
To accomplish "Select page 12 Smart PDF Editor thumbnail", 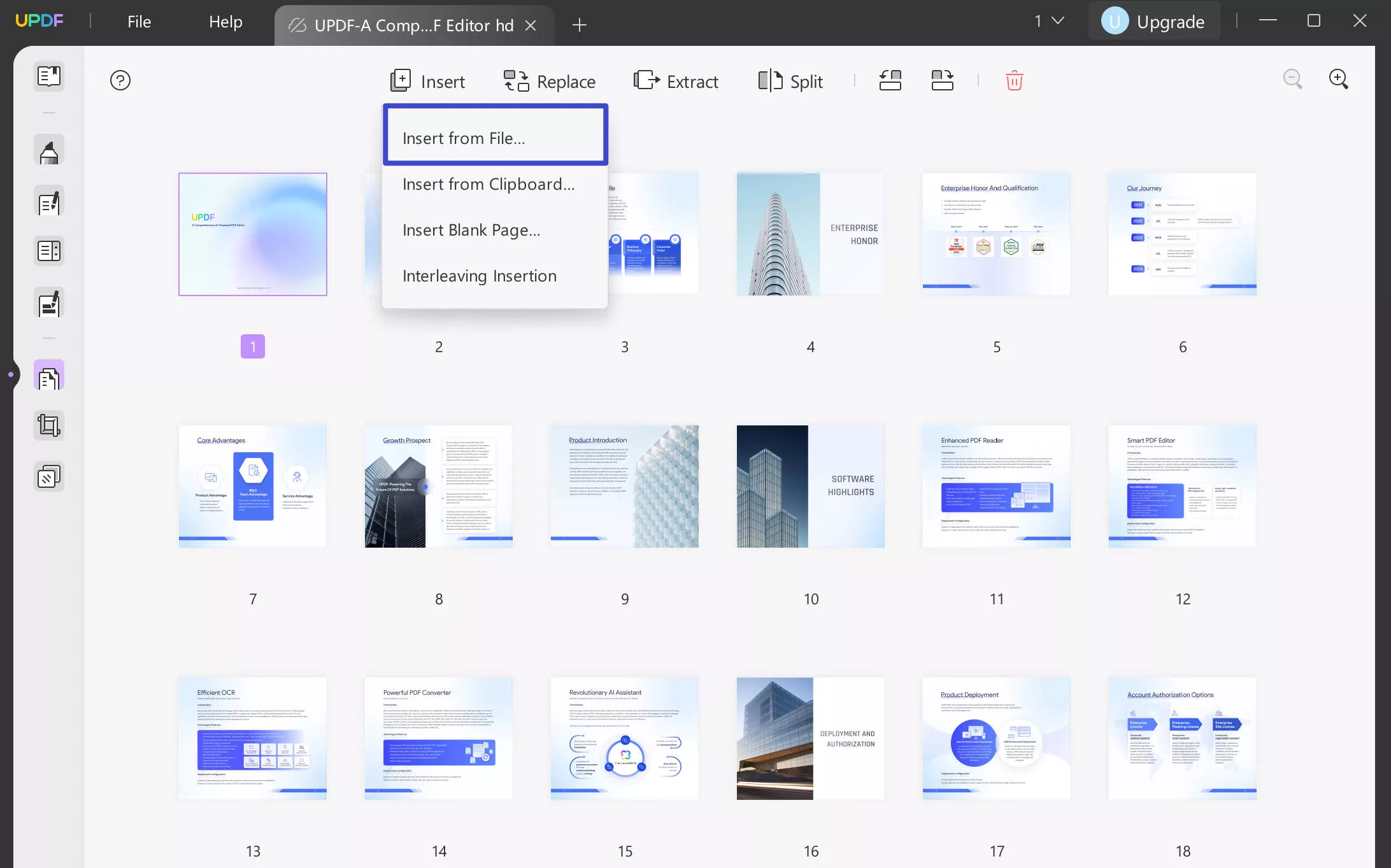I will 1182,486.
